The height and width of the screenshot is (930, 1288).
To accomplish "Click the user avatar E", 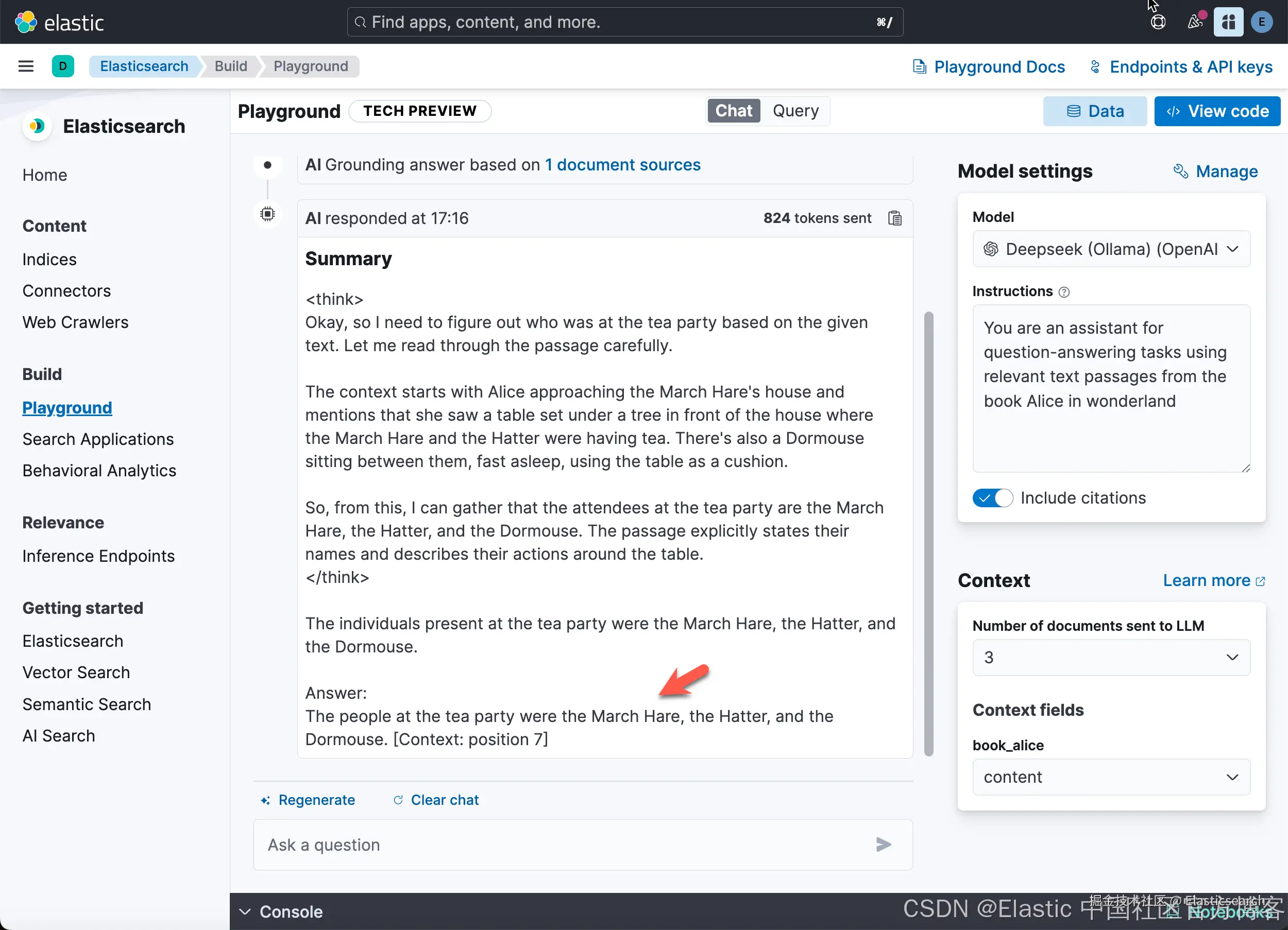I will tap(1261, 22).
